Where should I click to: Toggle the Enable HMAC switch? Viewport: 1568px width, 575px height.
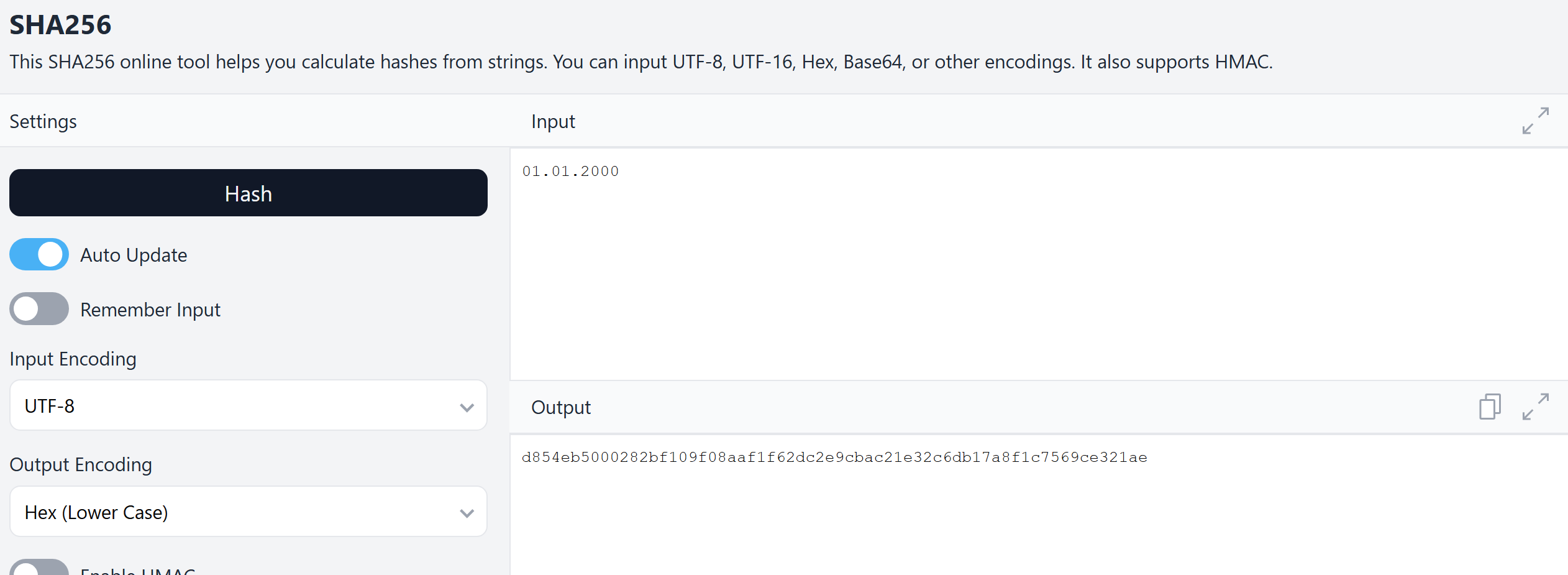tap(39, 568)
